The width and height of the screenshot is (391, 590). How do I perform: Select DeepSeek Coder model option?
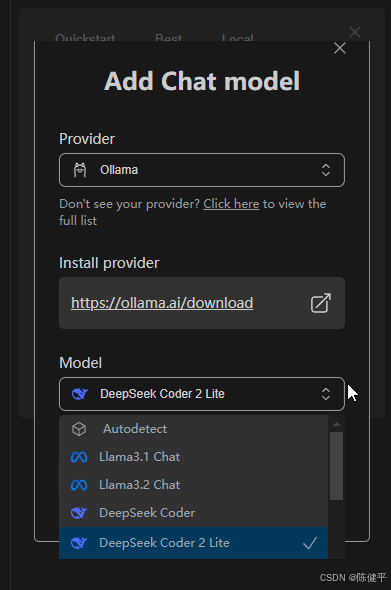[193, 513]
